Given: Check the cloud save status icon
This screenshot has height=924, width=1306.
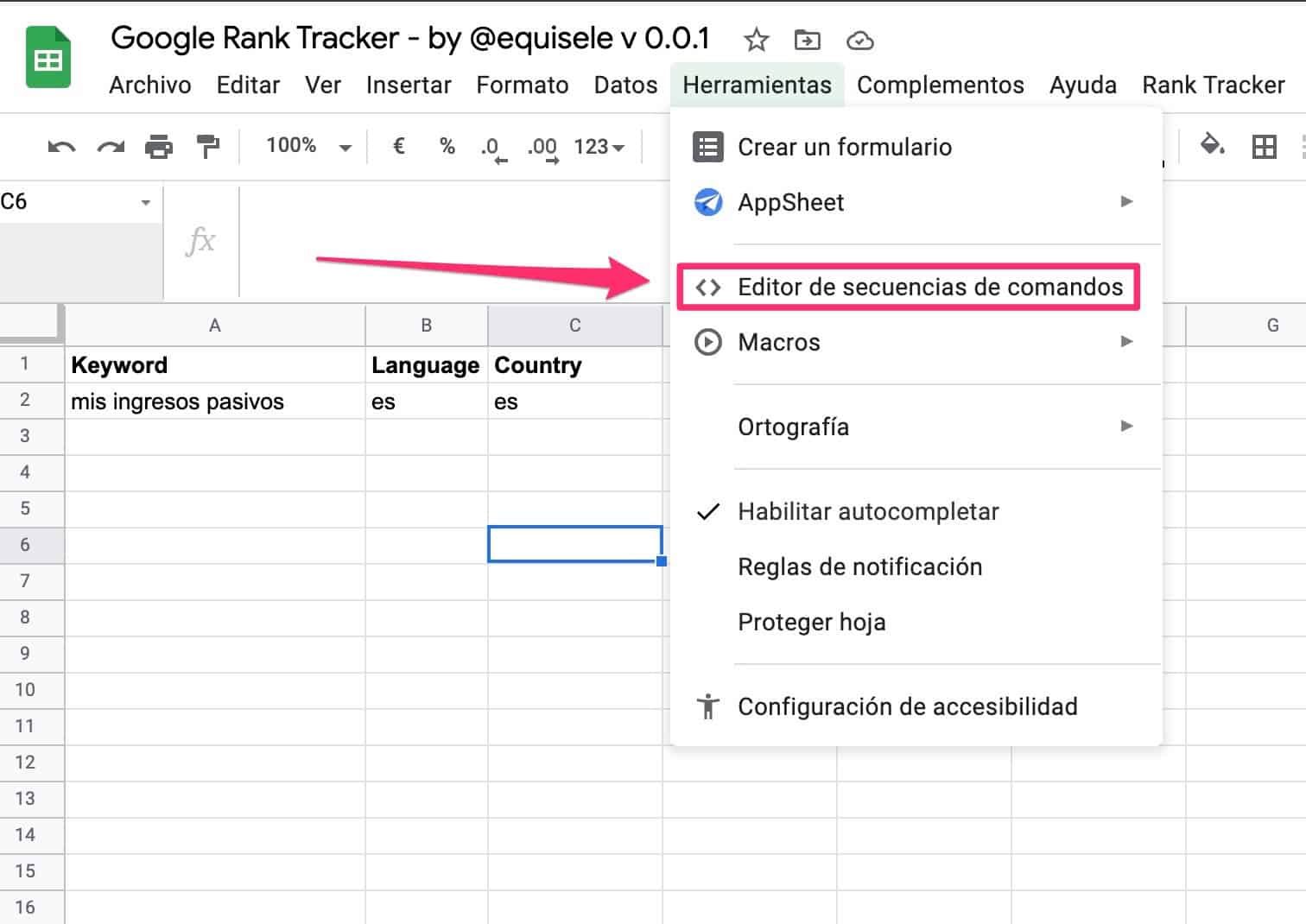Looking at the screenshot, I should (x=859, y=41).
